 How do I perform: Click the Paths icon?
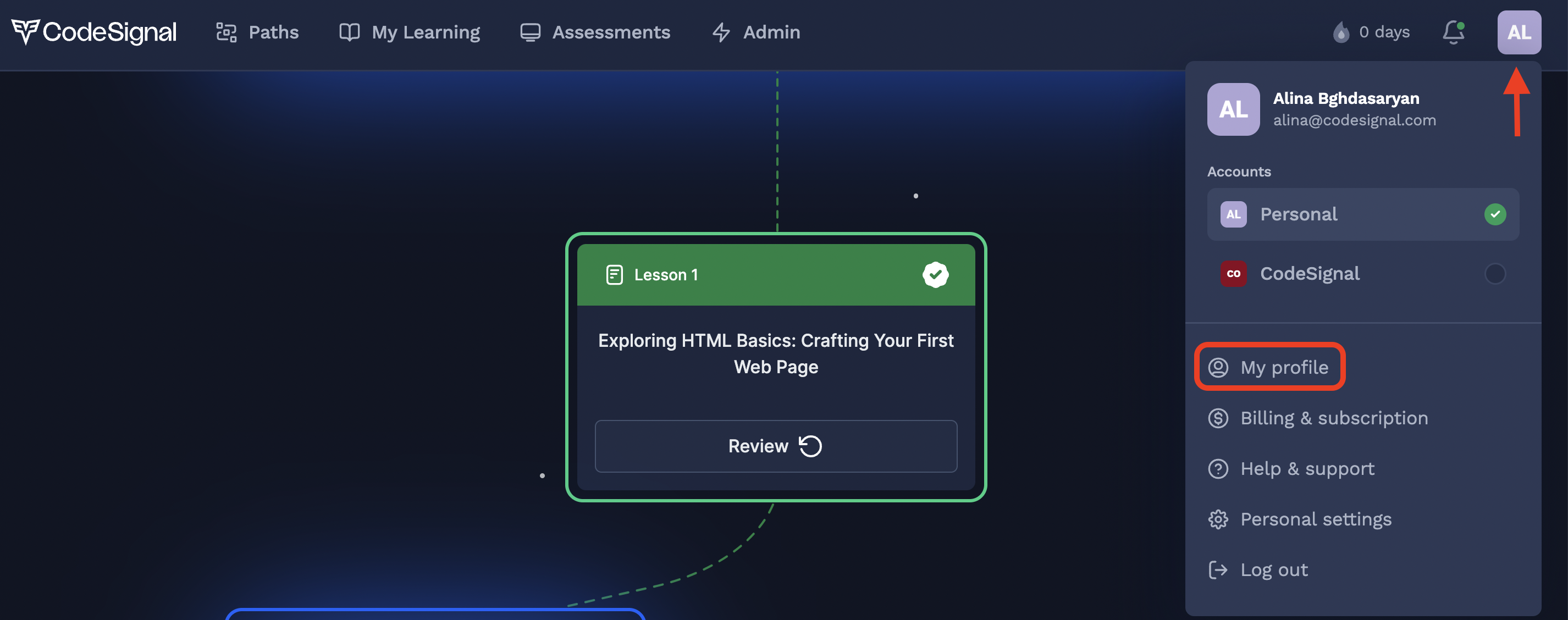pyautogui.click(x=227, y=32)
